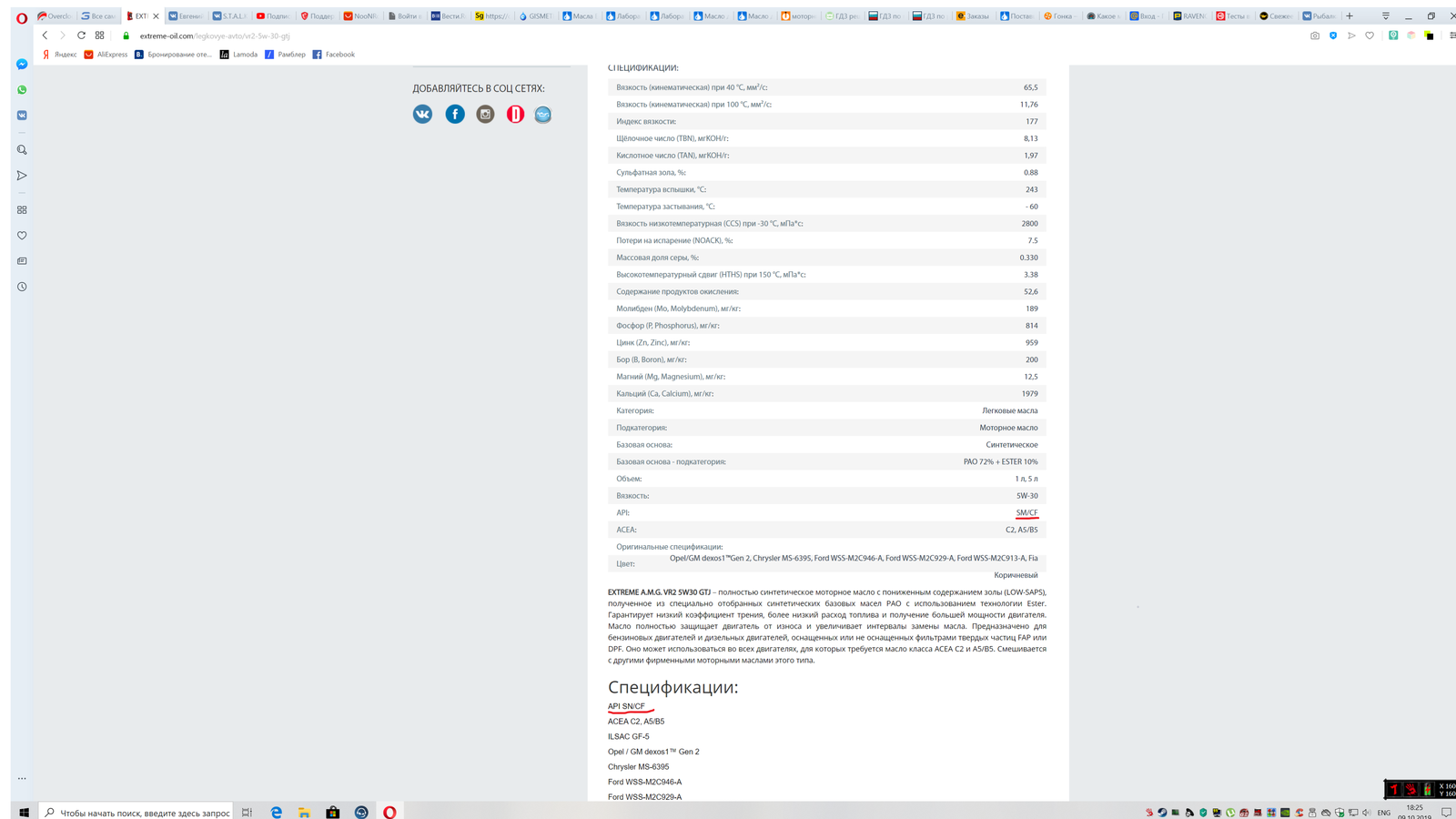This screenshot has width=1456, height=819.
Task: Open the Opera main menu logo
Action: coord(22,17)
